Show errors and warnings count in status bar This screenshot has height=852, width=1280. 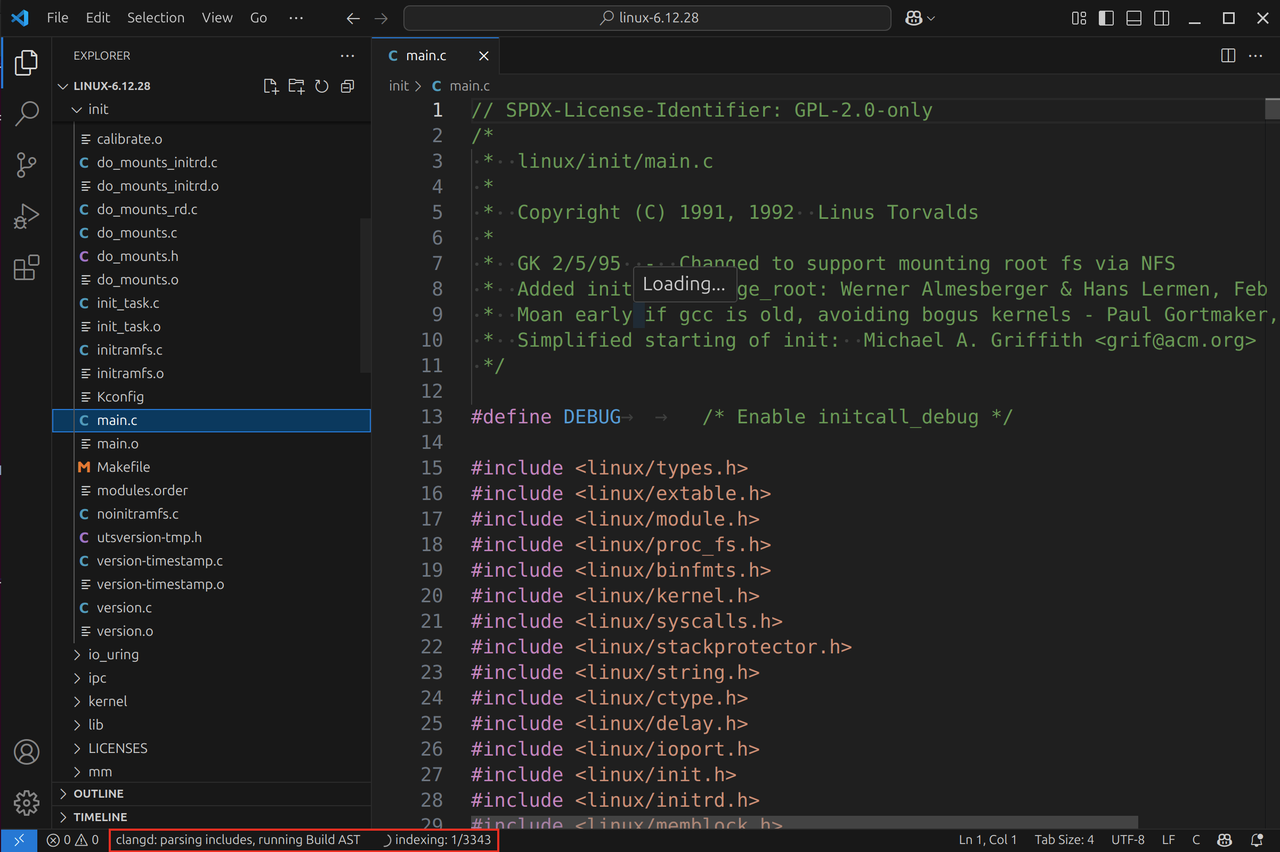[73, 840]
